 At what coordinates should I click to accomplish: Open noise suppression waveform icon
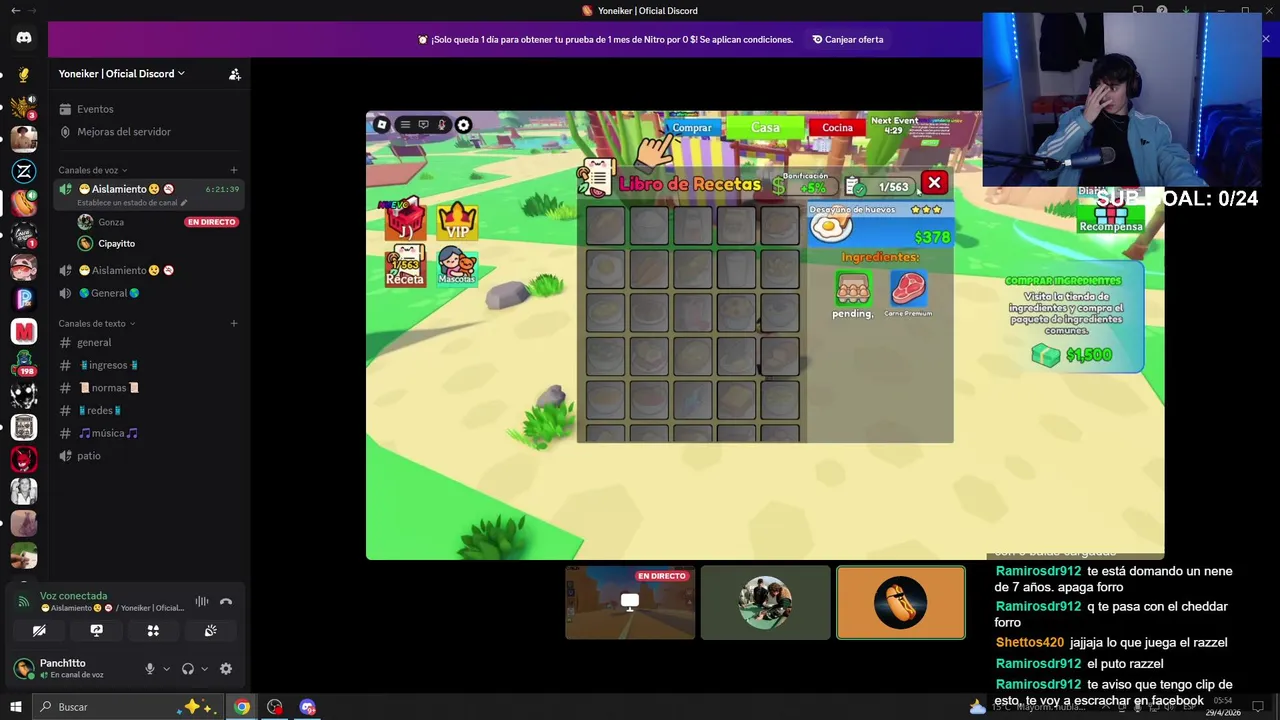tap(202, 601)
